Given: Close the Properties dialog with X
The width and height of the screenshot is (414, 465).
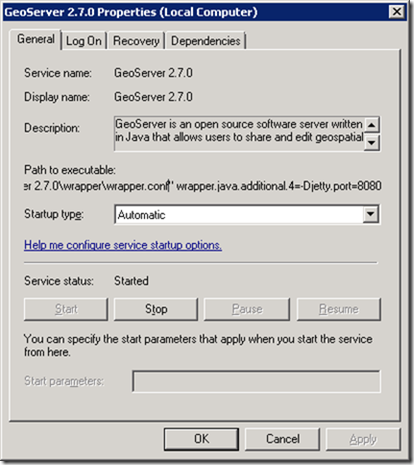Looking at the screenshot, I should pyautogui.click(x=397, y=12).
